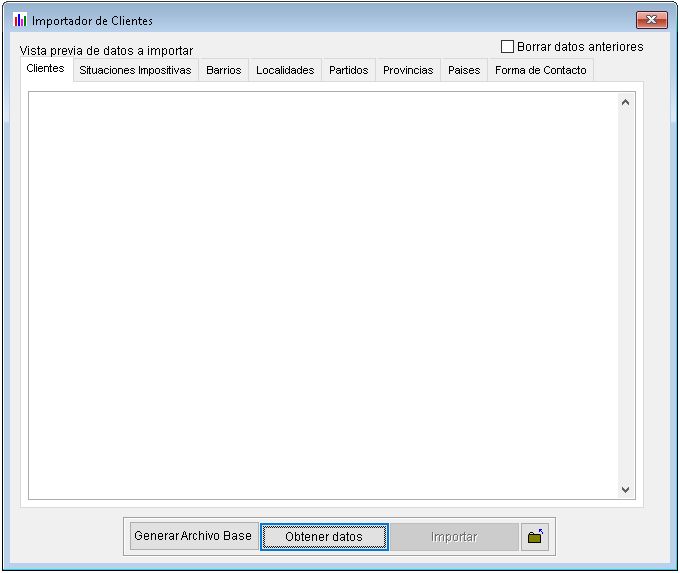Click the Importar button
This screenshot has width=680, height=573.
click(454, 537)
